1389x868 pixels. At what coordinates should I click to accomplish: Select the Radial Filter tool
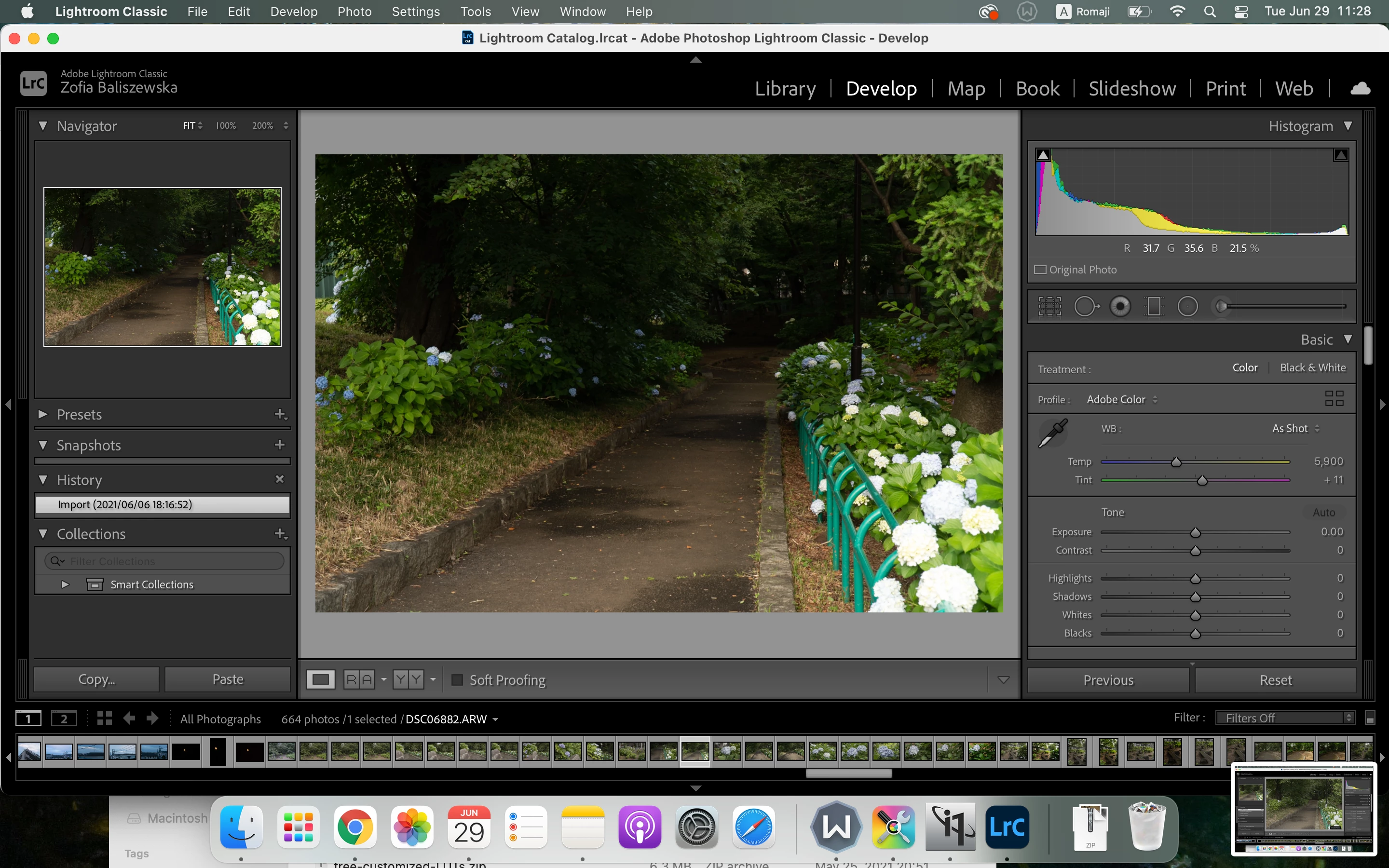coord(1187,307)
